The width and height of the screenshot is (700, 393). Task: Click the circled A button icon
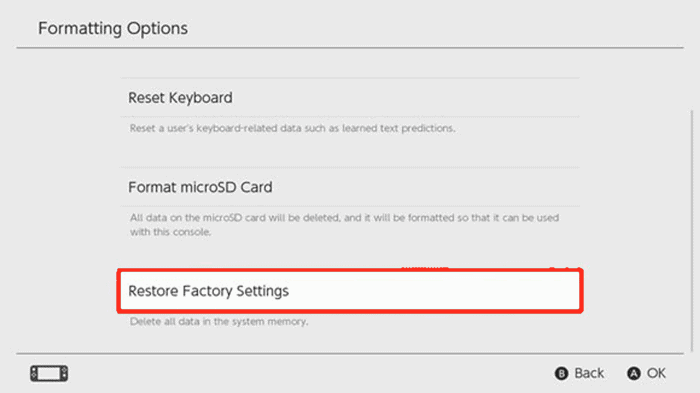point(633,373)
